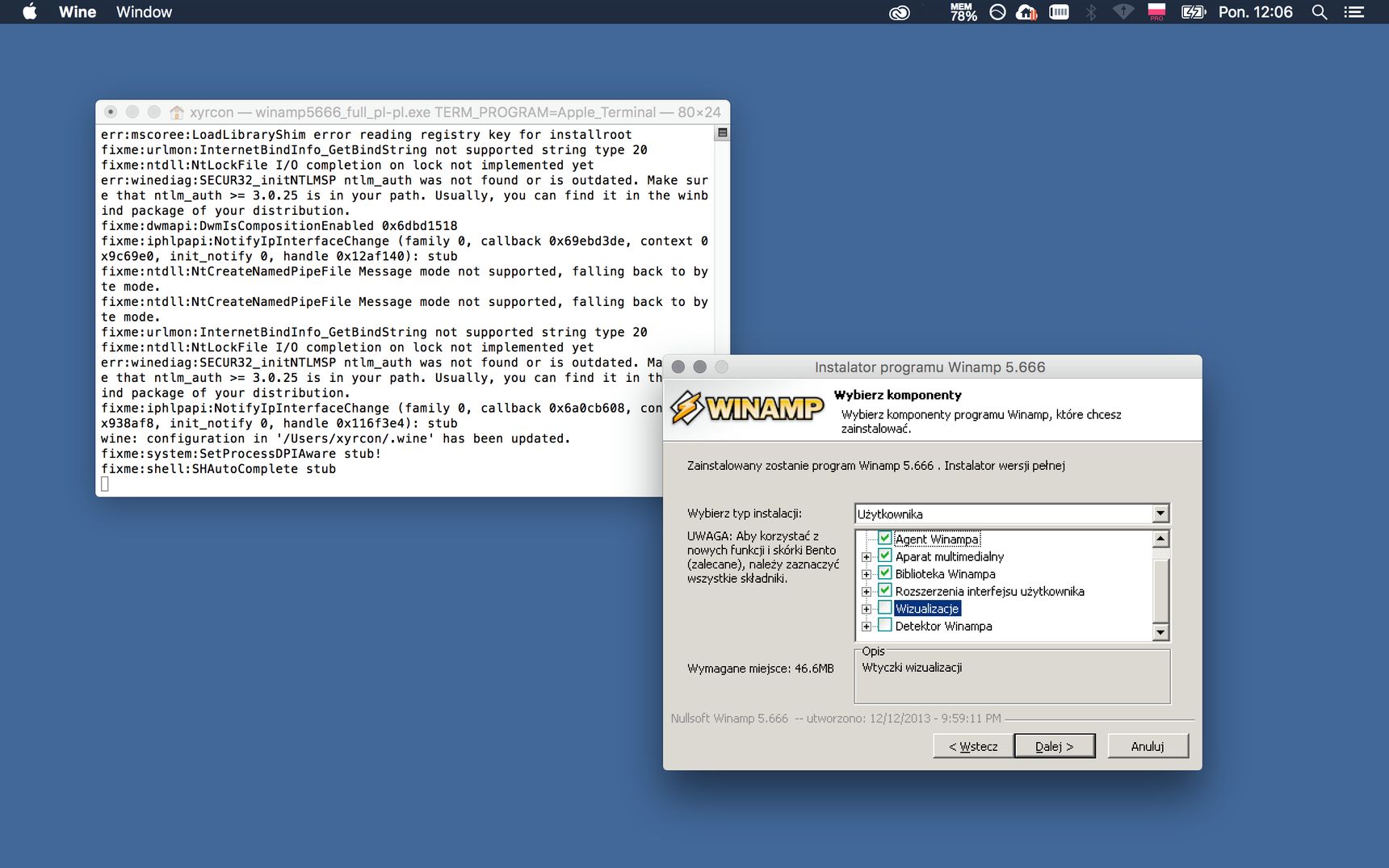
Task: Select the Wizualizacje component label
Action: 927,609
